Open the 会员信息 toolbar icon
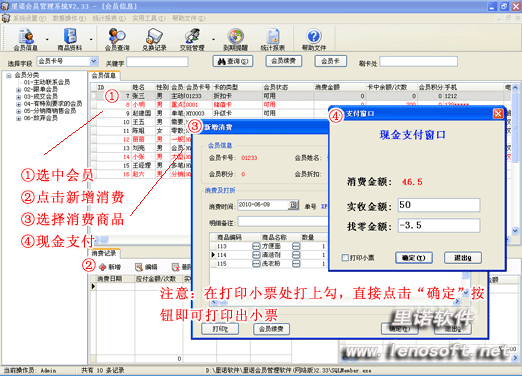 click(x=26, y=40)
